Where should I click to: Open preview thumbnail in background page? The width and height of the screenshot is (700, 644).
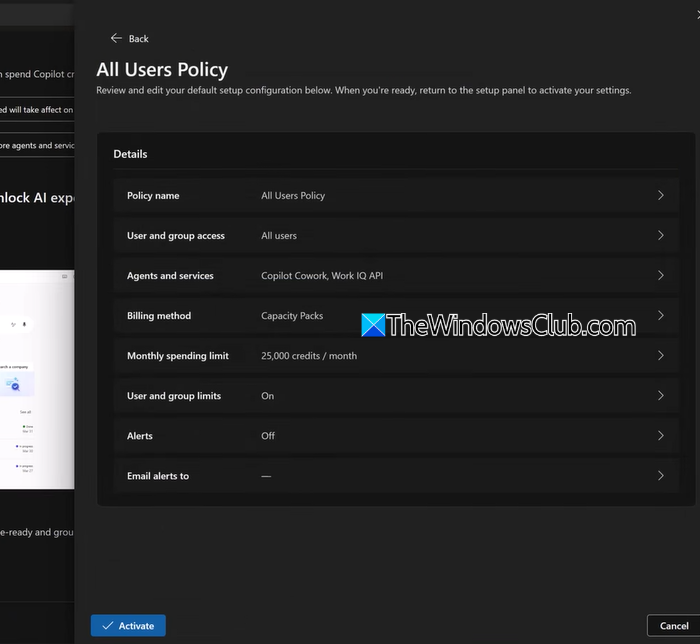tap(37, 379)
